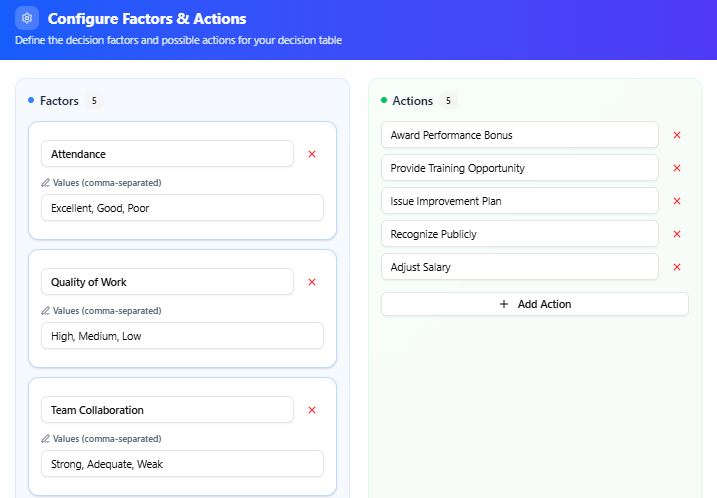The image size is (717, 498).
Task: Remove the Provide Training Opportunity action
Action: (x=677, y=168)
